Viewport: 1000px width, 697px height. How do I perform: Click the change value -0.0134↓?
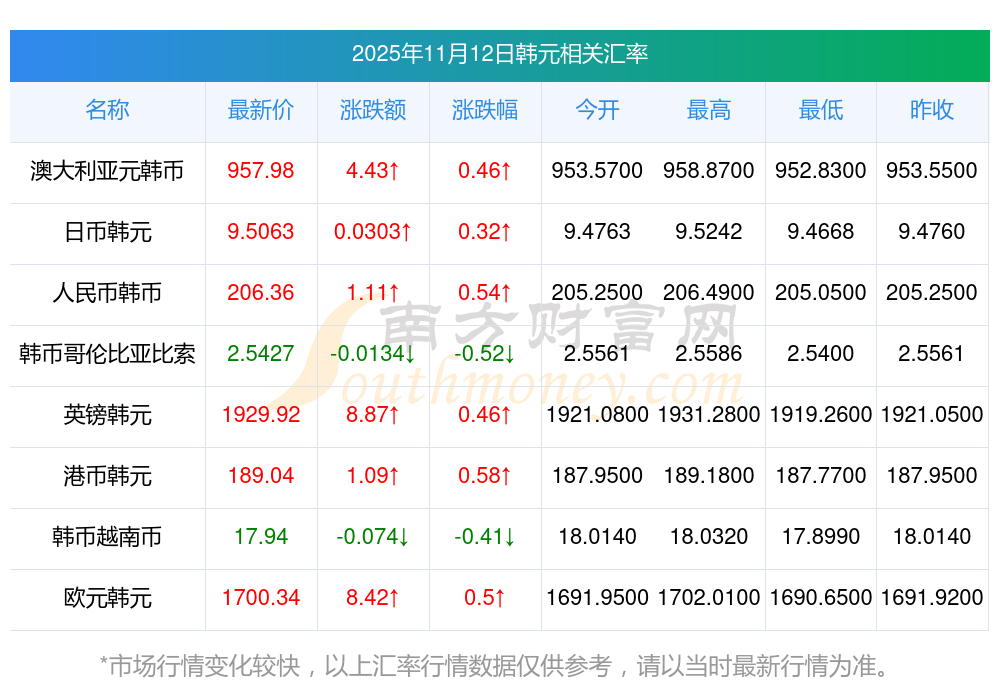(372, 353)
